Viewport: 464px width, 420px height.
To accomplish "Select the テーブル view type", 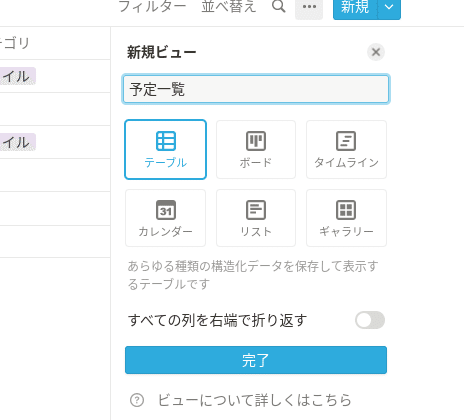I will pos(165,149).
